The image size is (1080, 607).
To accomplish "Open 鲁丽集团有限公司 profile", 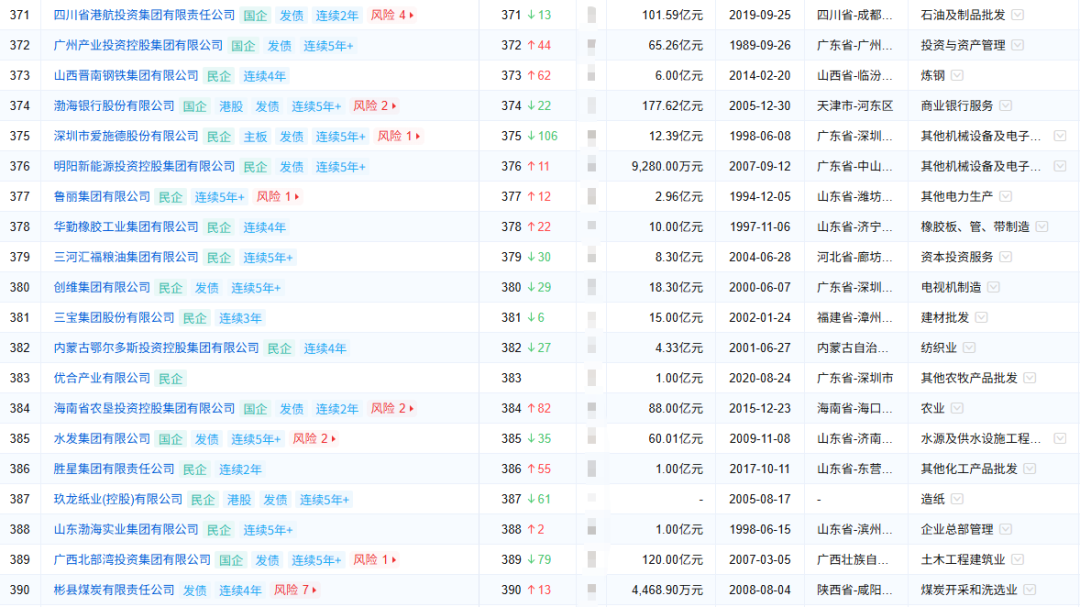I will tap(102, 197).
